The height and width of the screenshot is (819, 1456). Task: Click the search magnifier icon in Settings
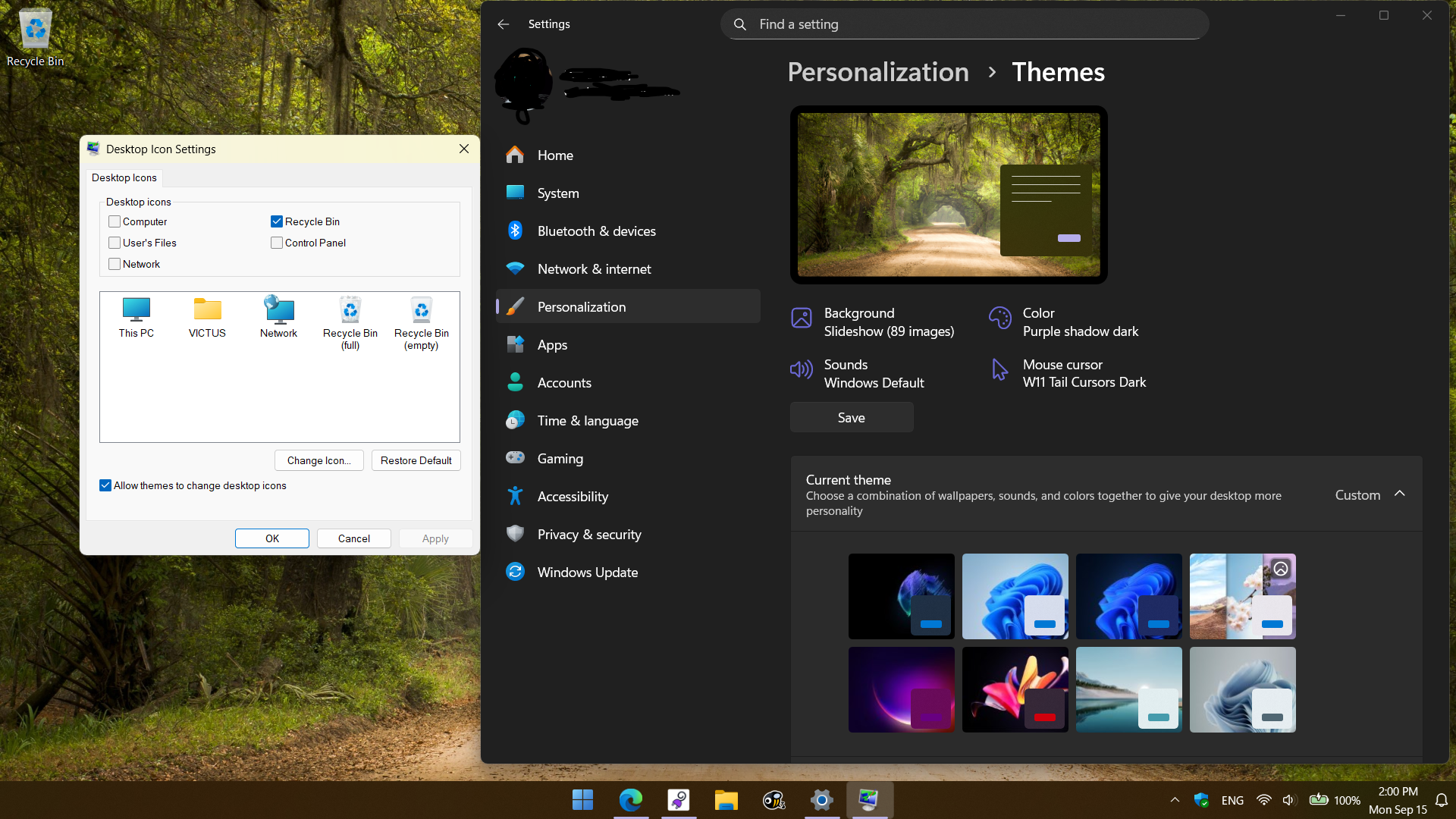(x=740, y=24)
